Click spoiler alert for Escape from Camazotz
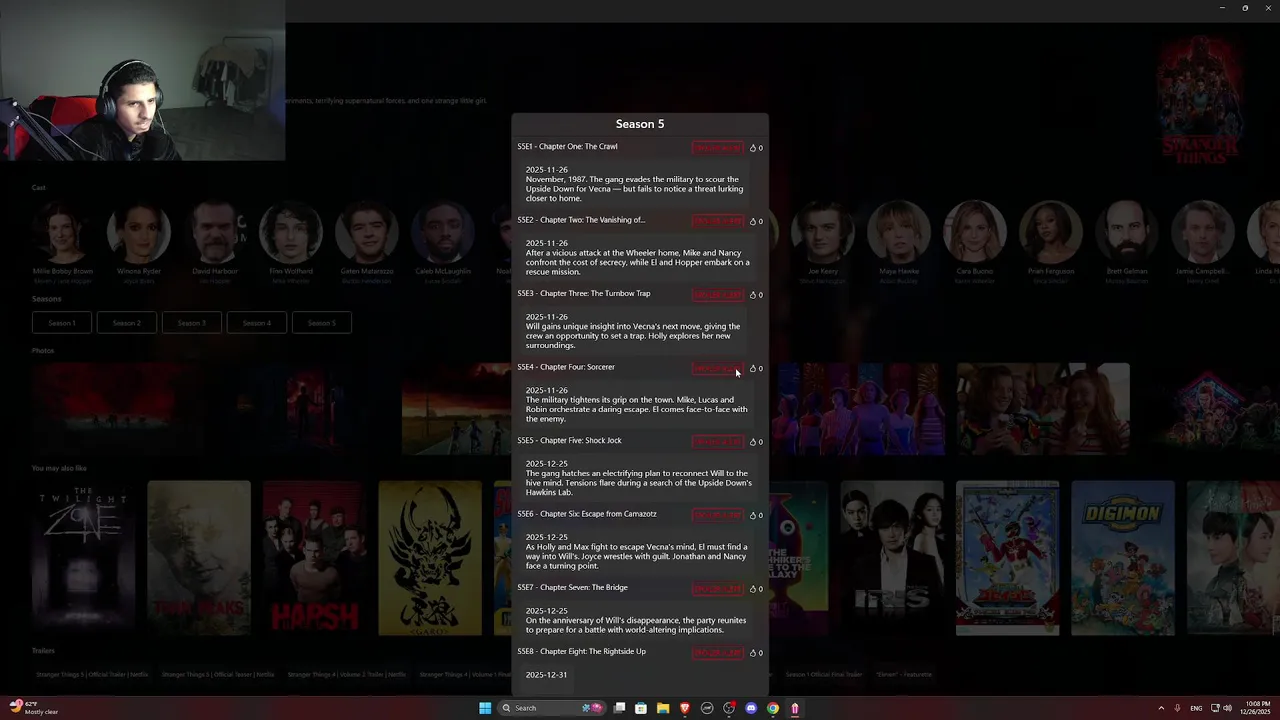This screenshot has width=1280, height=720. 718,515
